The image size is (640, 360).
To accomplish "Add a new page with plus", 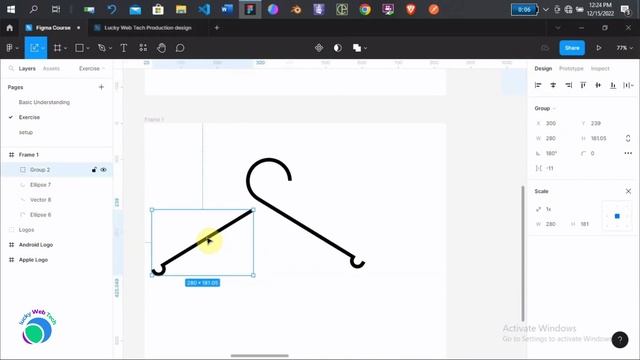I will pos(101,87).
